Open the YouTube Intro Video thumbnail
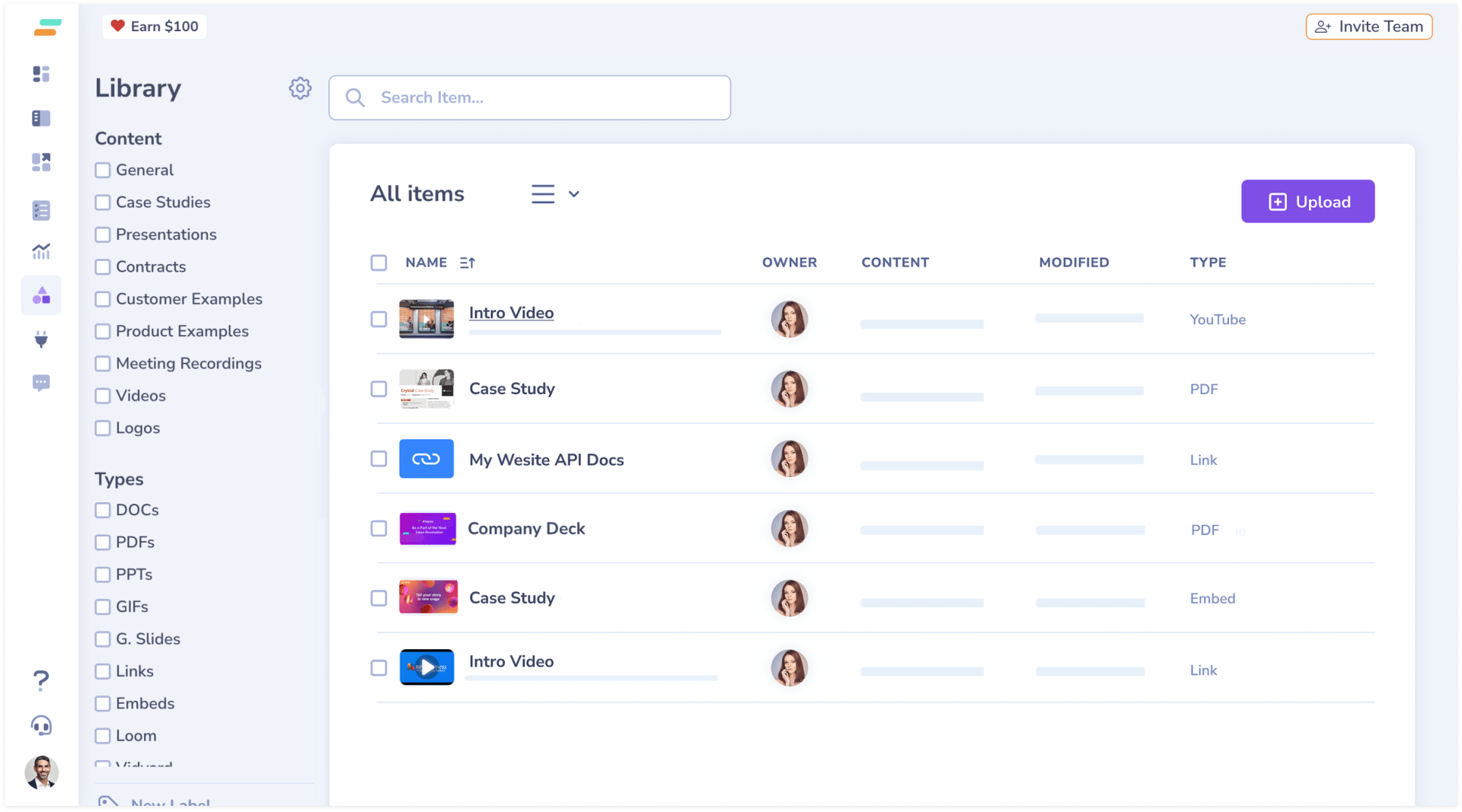This screenshot has width=1462, height=812. tap(426, 319)
